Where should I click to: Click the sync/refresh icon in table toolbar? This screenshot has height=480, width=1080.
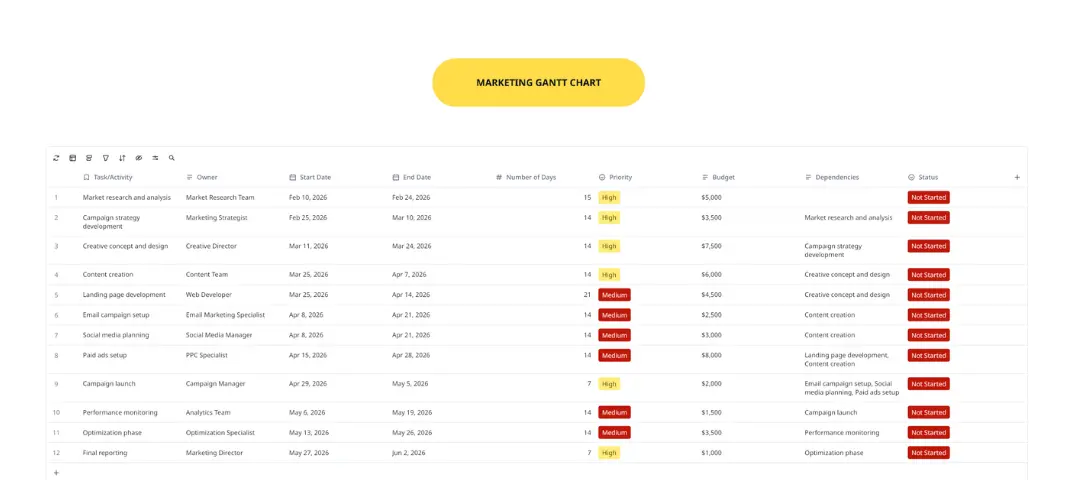56,158
